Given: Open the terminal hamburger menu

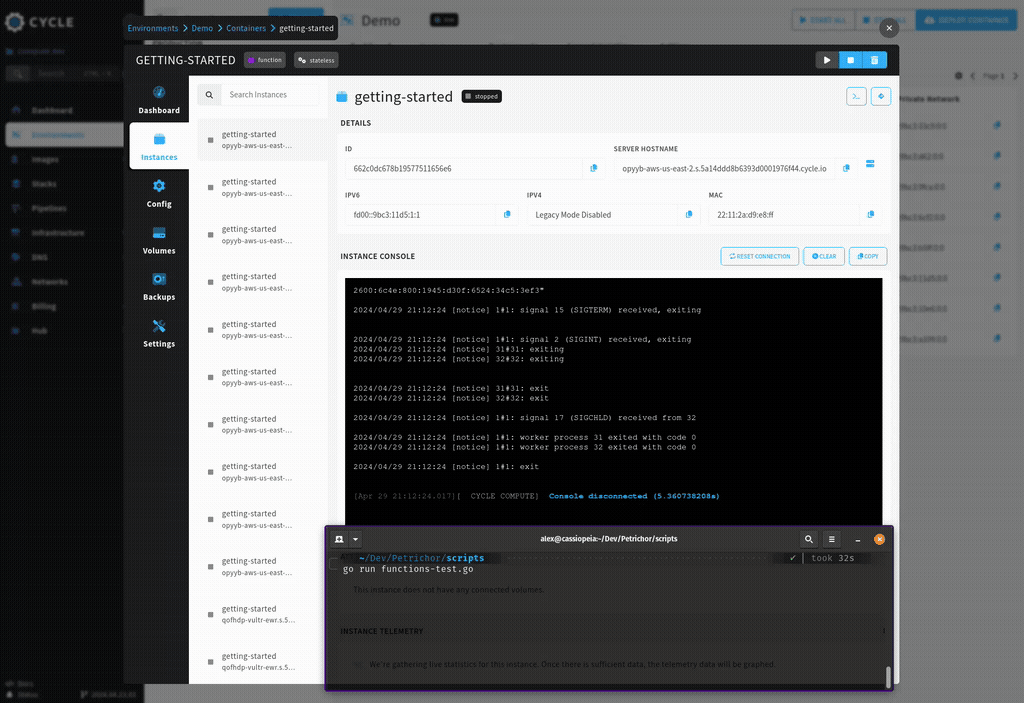Looking at the screenshot, I should click(831, 539).
